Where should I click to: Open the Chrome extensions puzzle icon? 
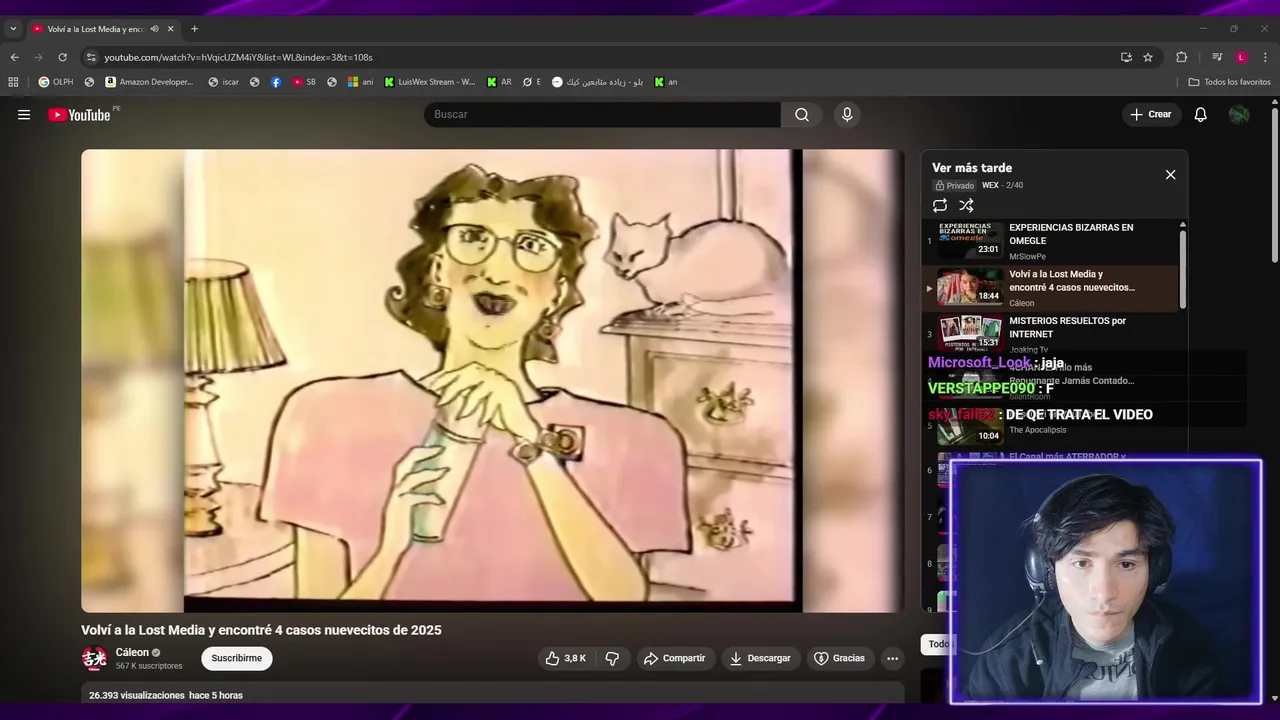[1181, 57]
